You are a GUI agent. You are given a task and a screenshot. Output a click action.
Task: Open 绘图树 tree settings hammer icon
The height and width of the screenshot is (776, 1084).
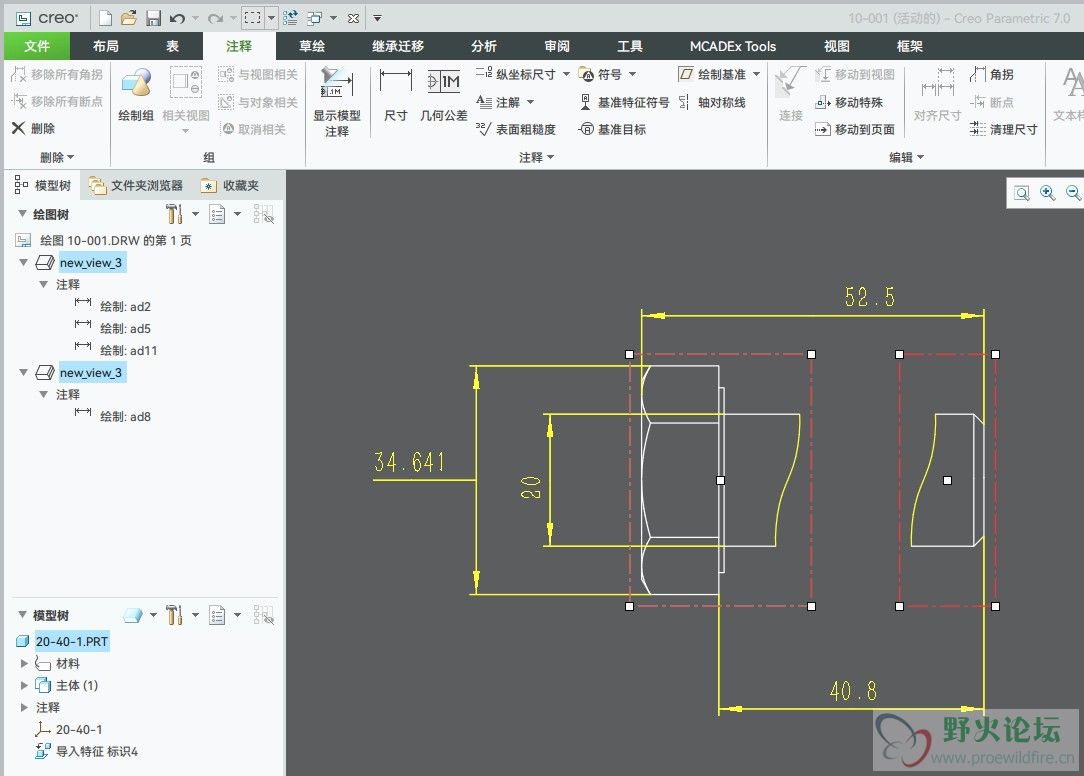click(x=174, y=214)
